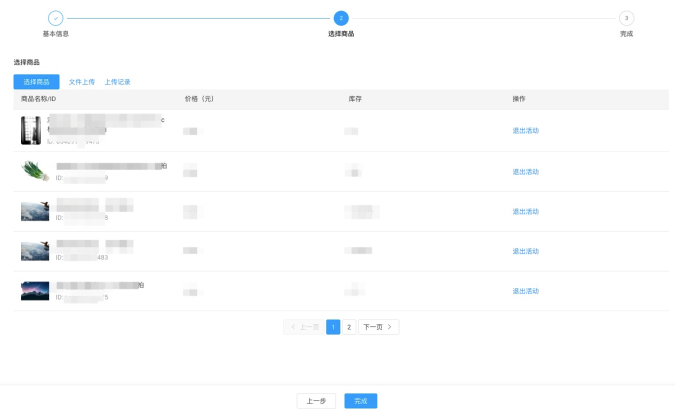Click the step two circle indicator

pyautogui.click(x=341, y=18)
